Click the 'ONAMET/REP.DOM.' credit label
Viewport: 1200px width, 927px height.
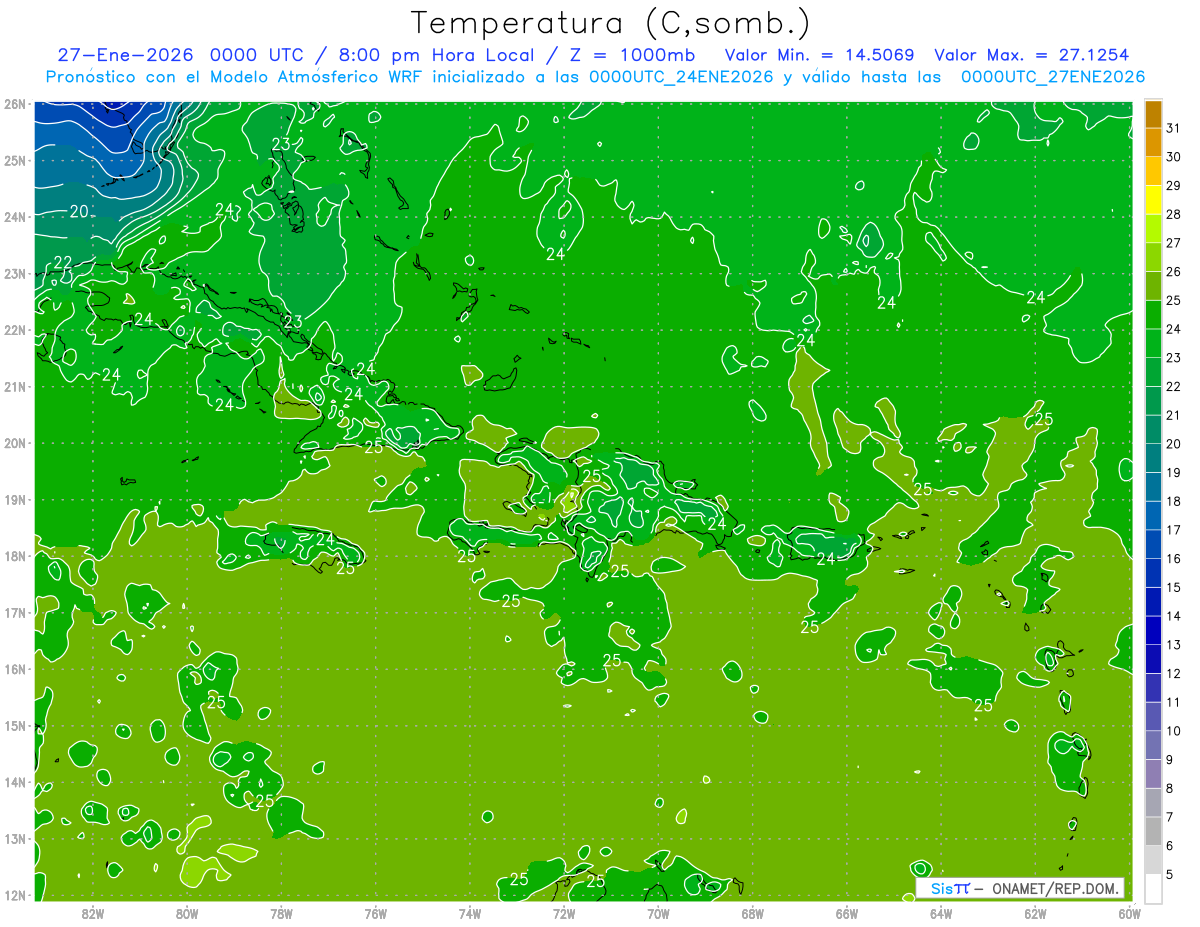coord(1054,888)
